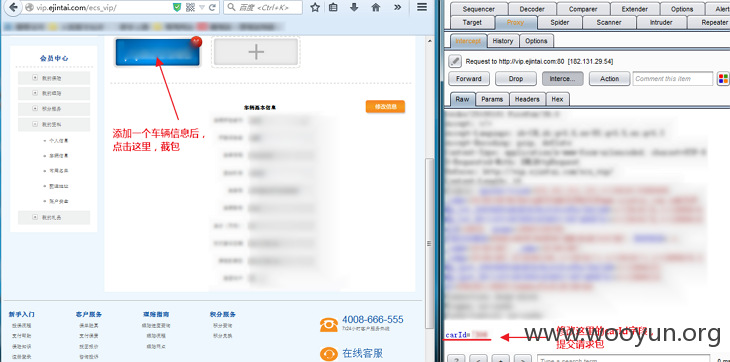Switch to Burp Sequencer tab
The height and width of the screenshot is (362, 730).
(x=479, y=9)
